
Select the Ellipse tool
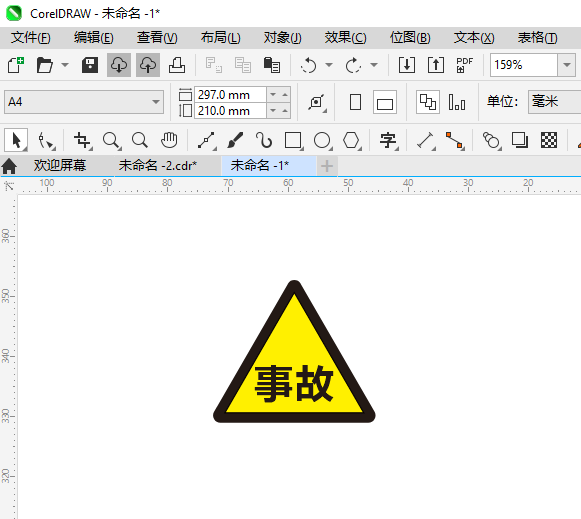point(322,140)
